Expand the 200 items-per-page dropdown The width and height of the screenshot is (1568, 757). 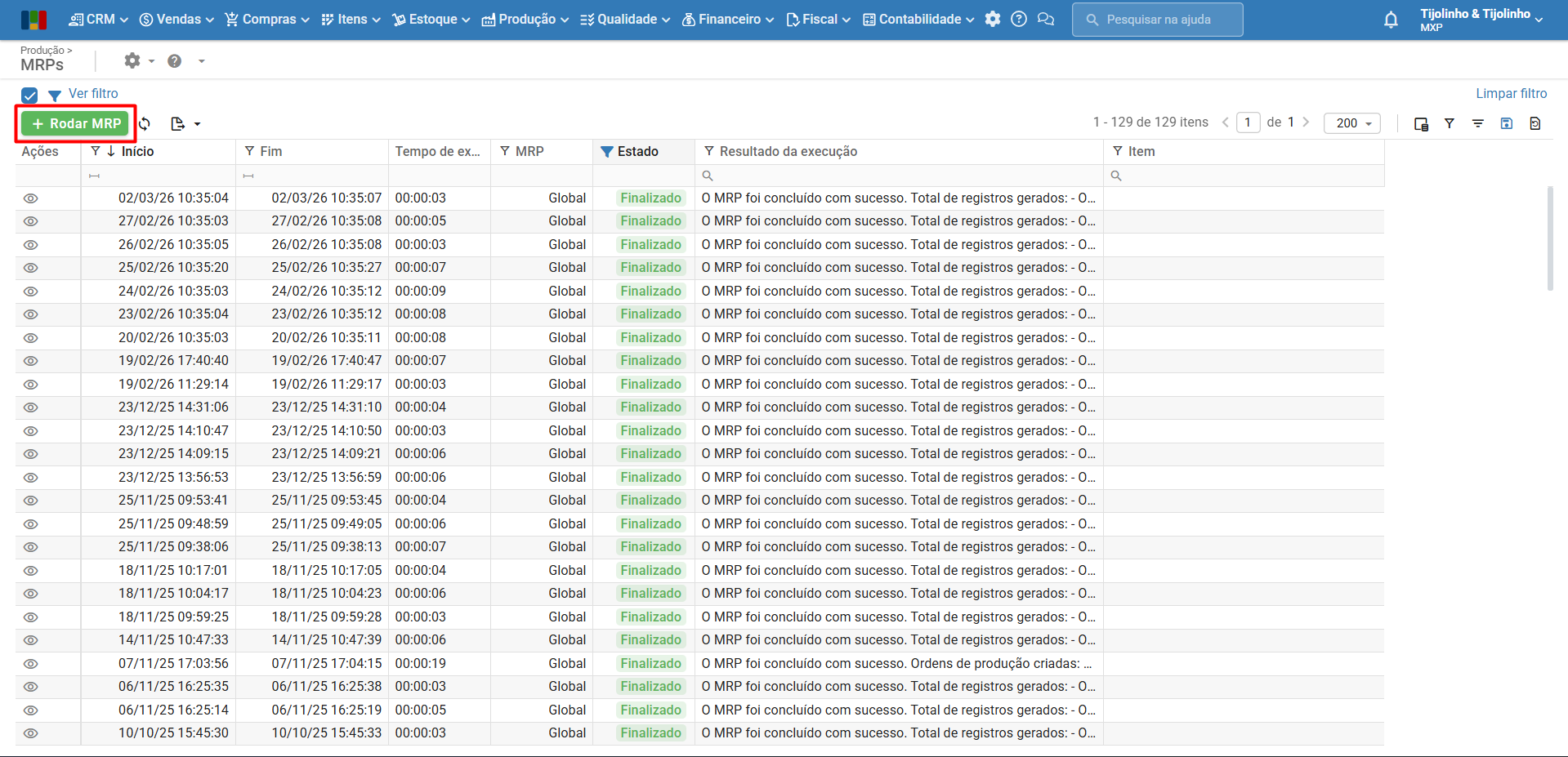[x=1352, y=123]
